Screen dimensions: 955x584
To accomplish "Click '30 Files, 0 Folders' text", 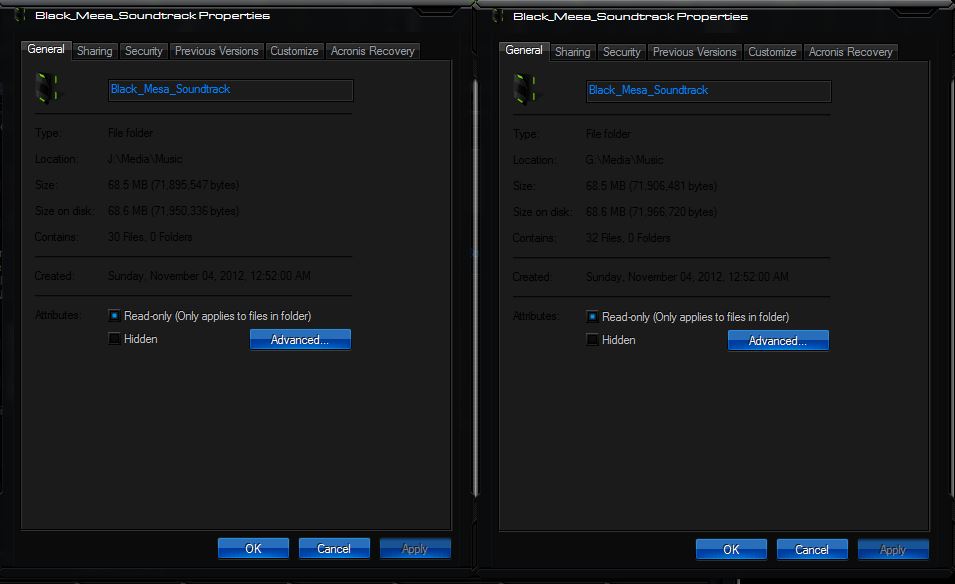I will pyautogui.click(x=150, y=237).
